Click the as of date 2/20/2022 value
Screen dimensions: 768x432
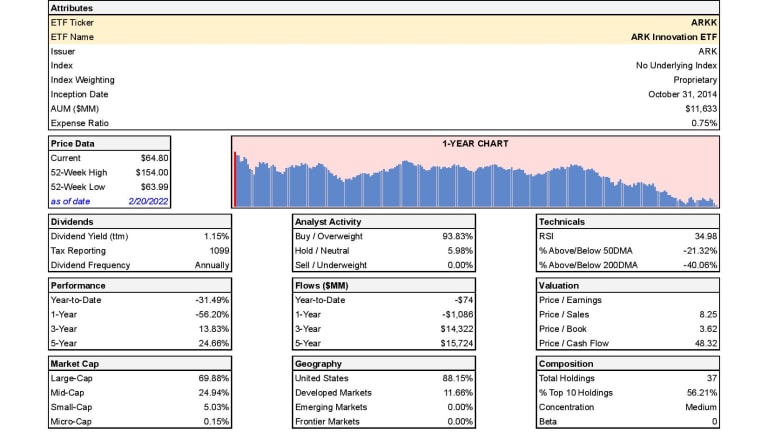point(148,201)
